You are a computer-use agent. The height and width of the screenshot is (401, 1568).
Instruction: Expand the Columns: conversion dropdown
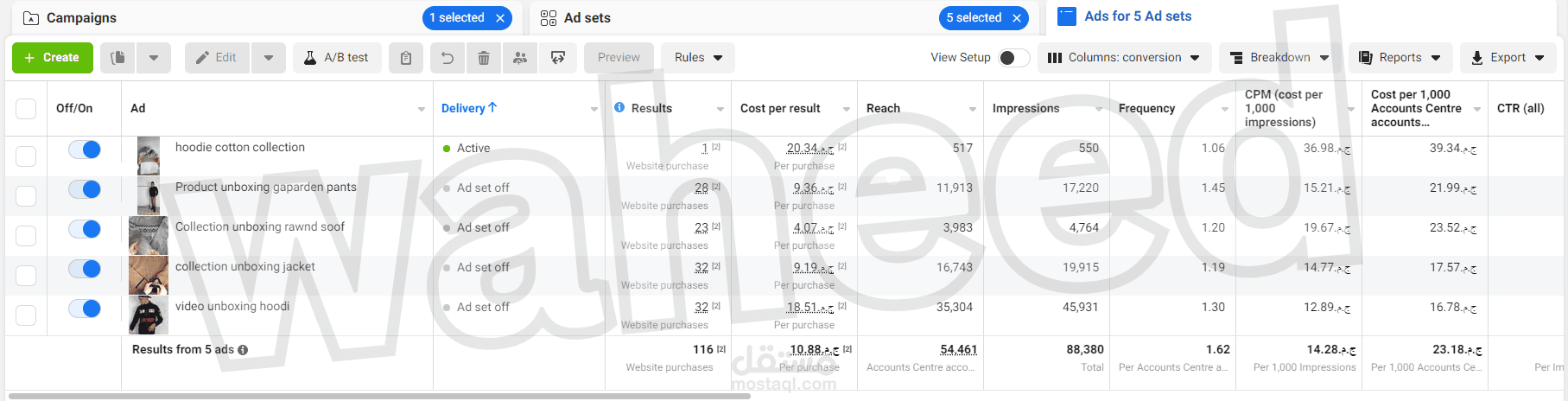point(1124,58)
